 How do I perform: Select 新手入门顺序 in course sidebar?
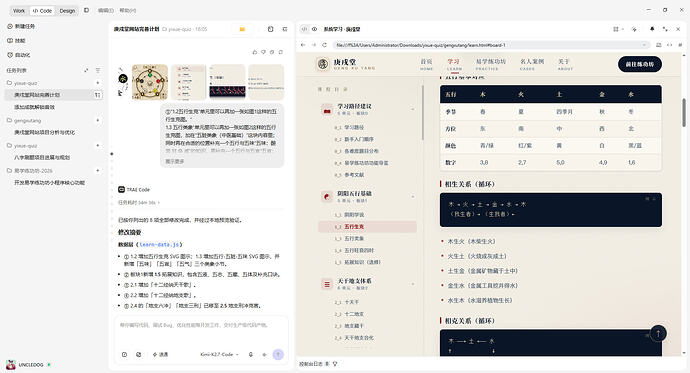coord(359,139)
